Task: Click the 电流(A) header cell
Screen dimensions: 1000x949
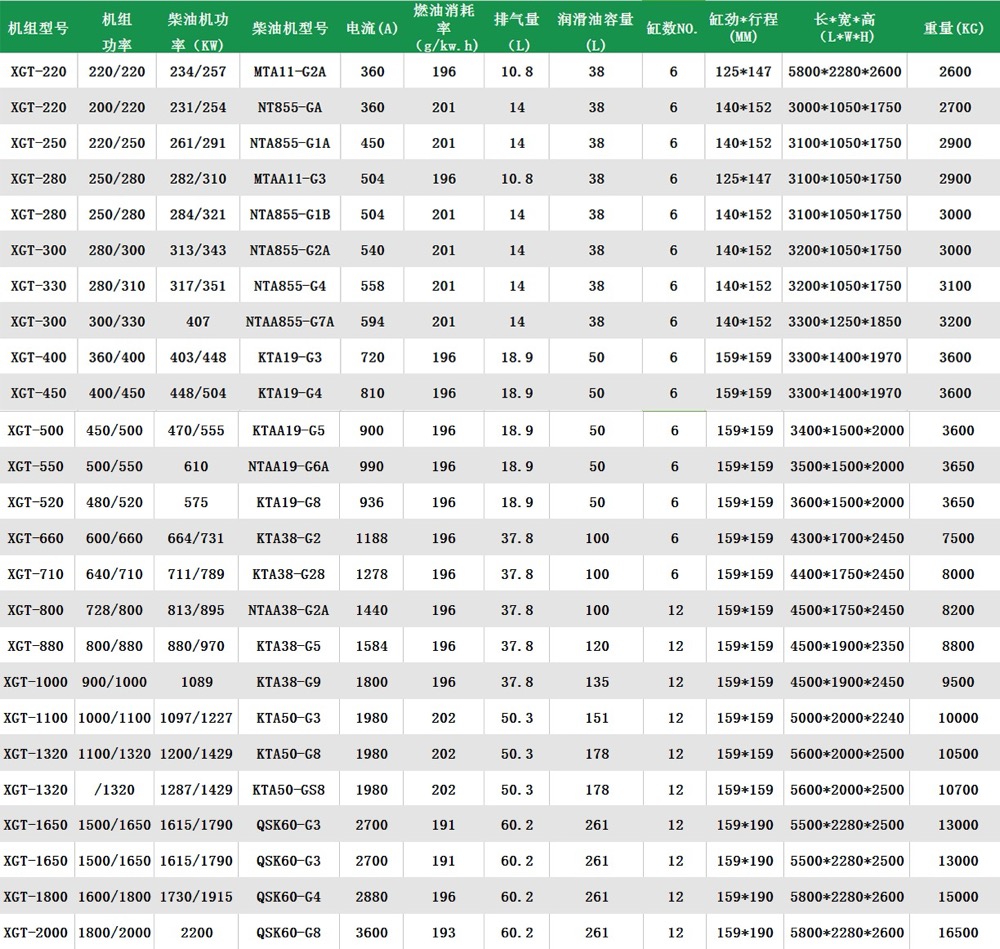Action: pos(372,28)
